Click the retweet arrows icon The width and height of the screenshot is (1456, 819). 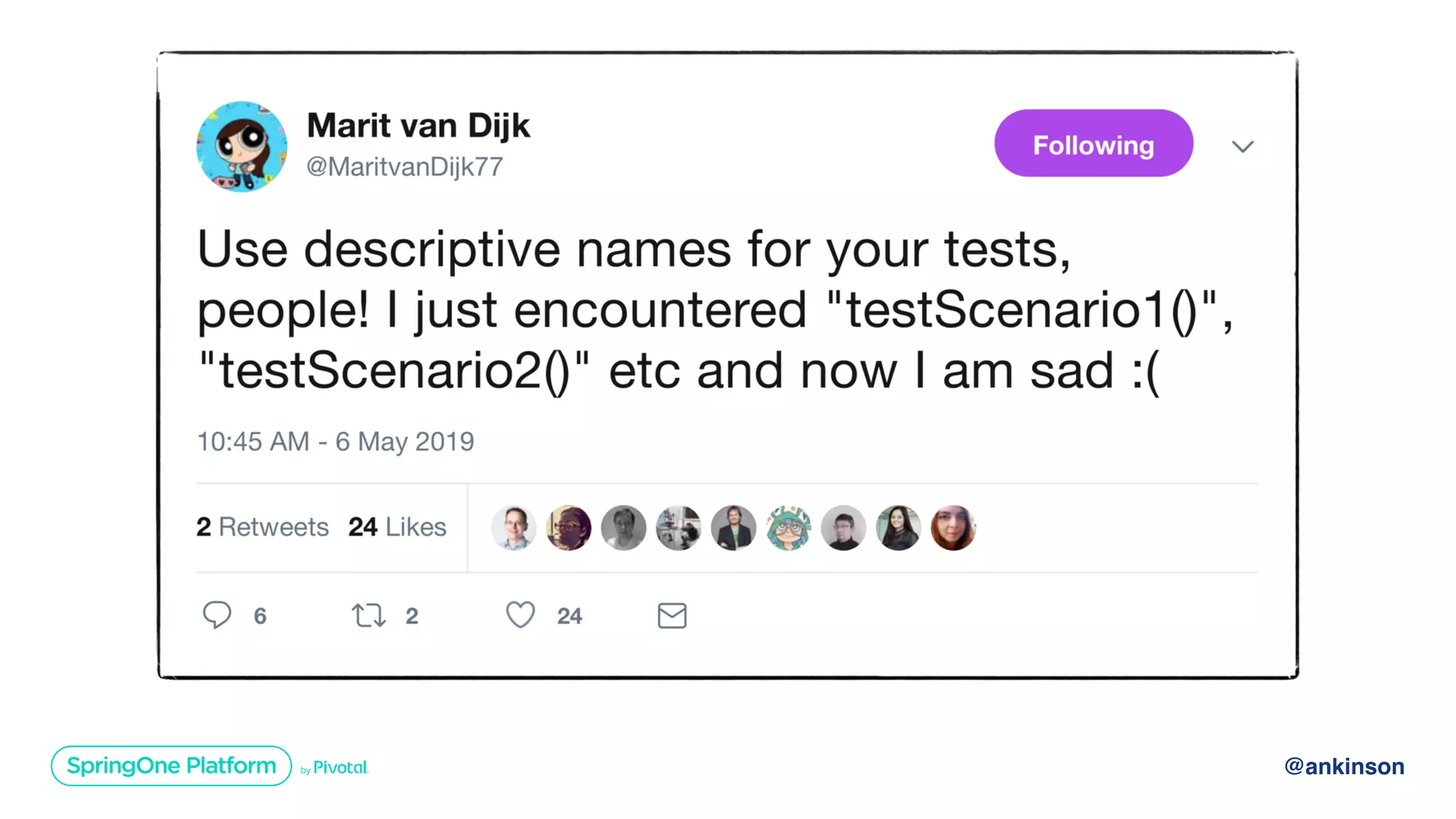369,615
